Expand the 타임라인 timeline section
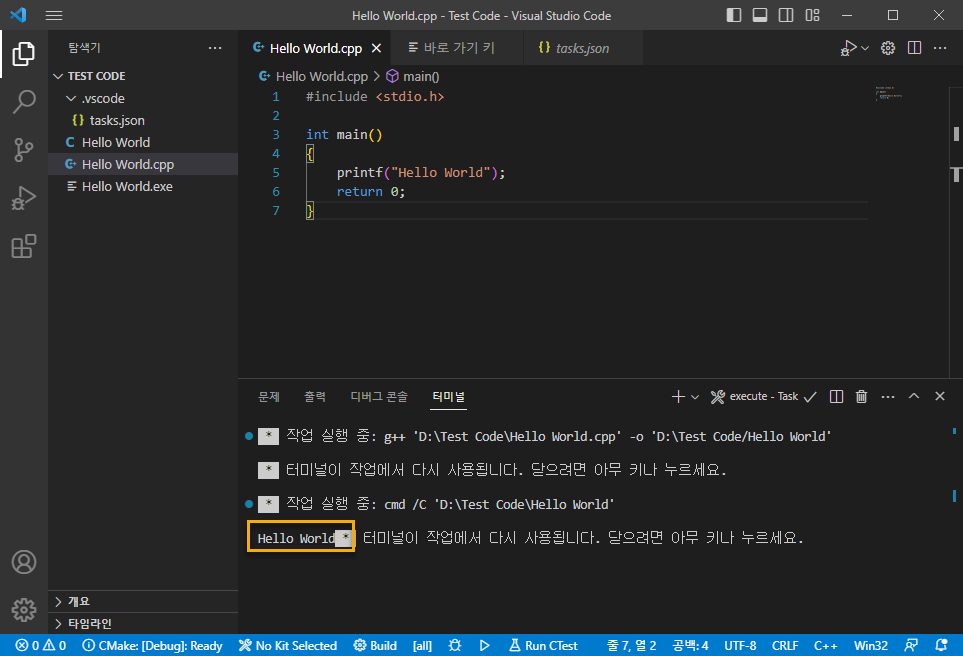963x656 pixels. (142, 623)
